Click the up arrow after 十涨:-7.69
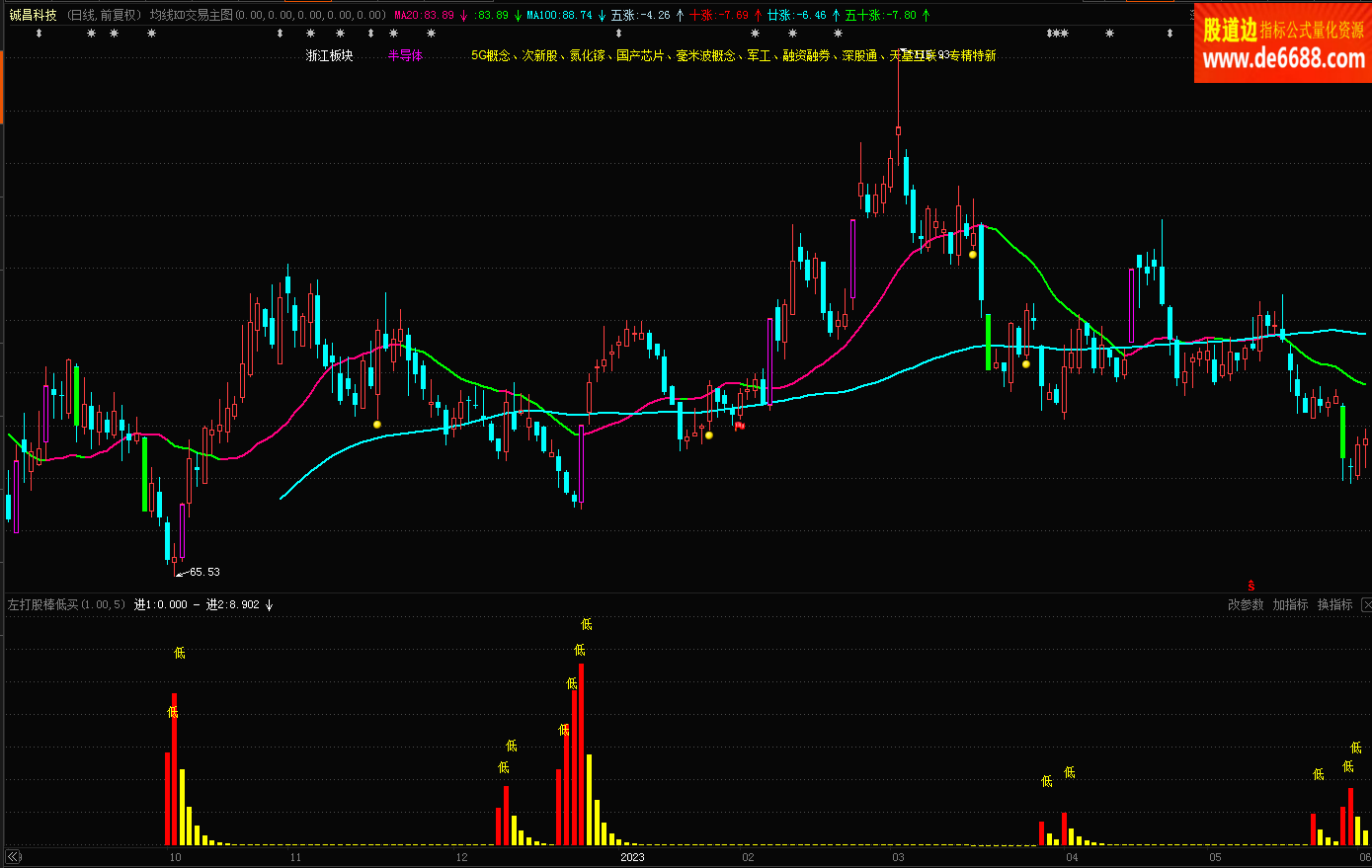 click(x=758, y=15)
